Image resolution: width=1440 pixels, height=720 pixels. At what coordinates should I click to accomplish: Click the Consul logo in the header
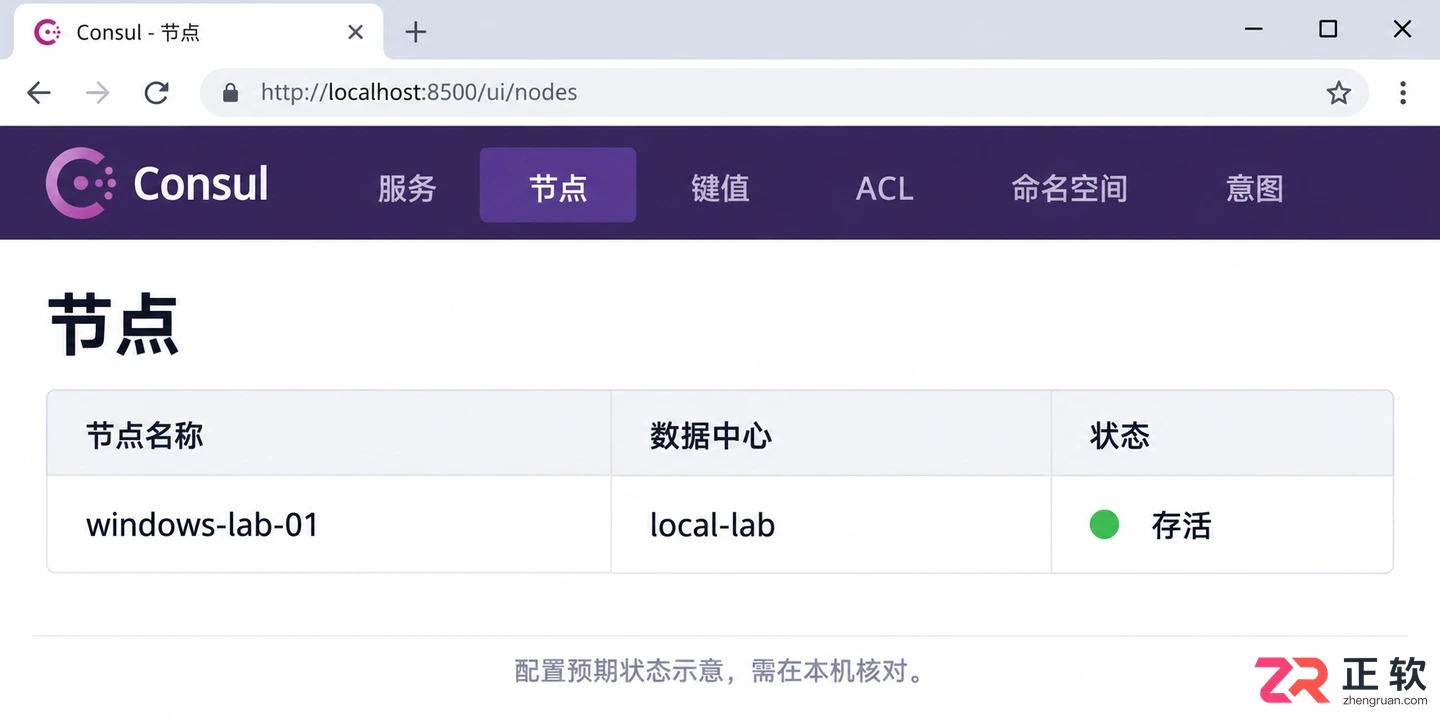point(82,183)
